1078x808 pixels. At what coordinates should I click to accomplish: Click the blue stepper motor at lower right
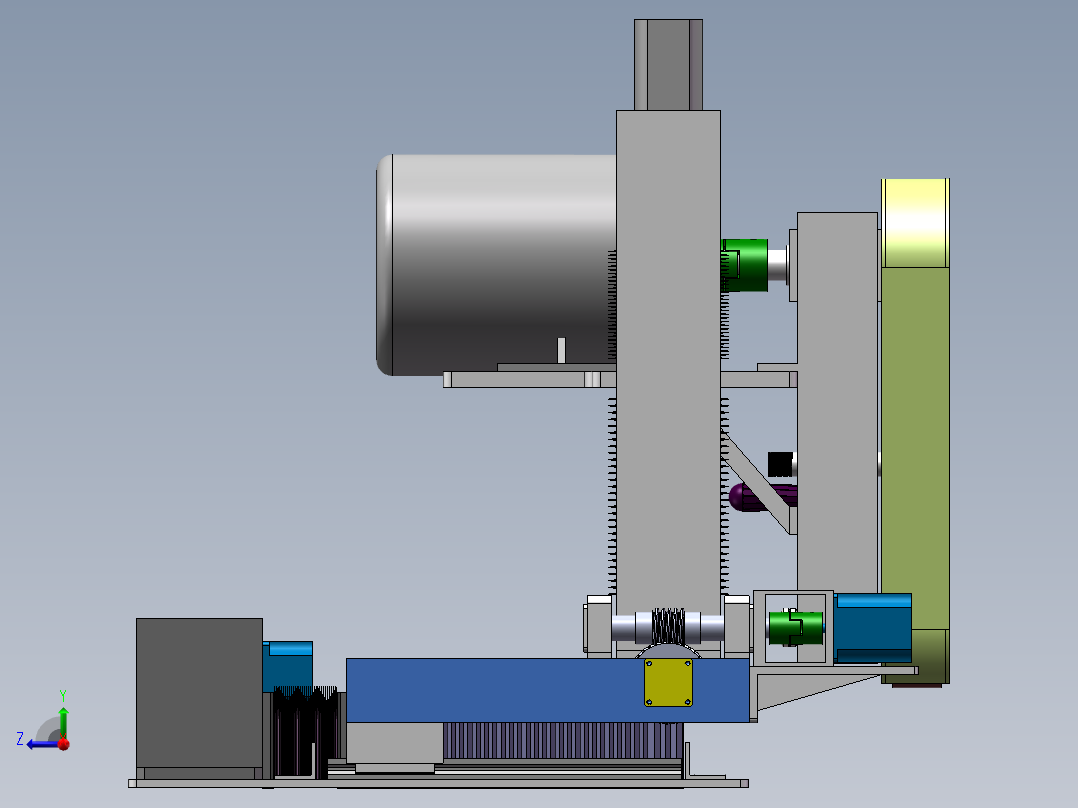click(872, 629)
